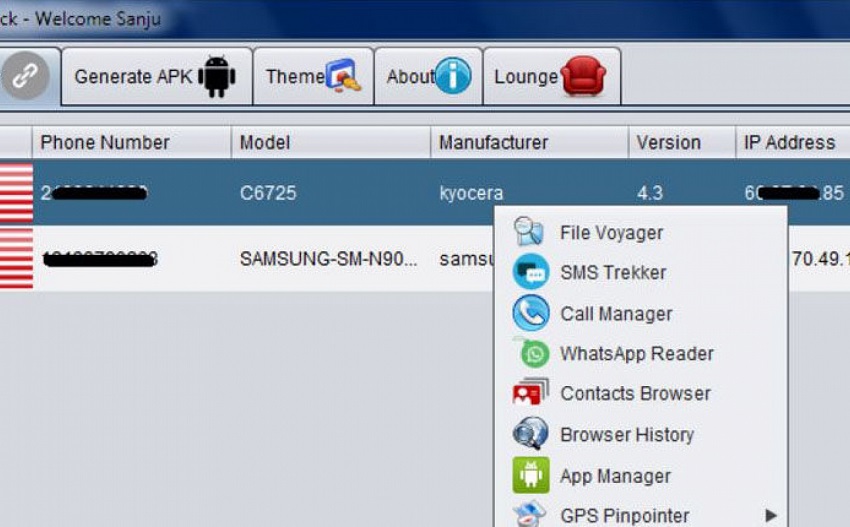The image size is (850, 527).
Task: Sort by Phone Number column header
Action: [x=132, y=143]
